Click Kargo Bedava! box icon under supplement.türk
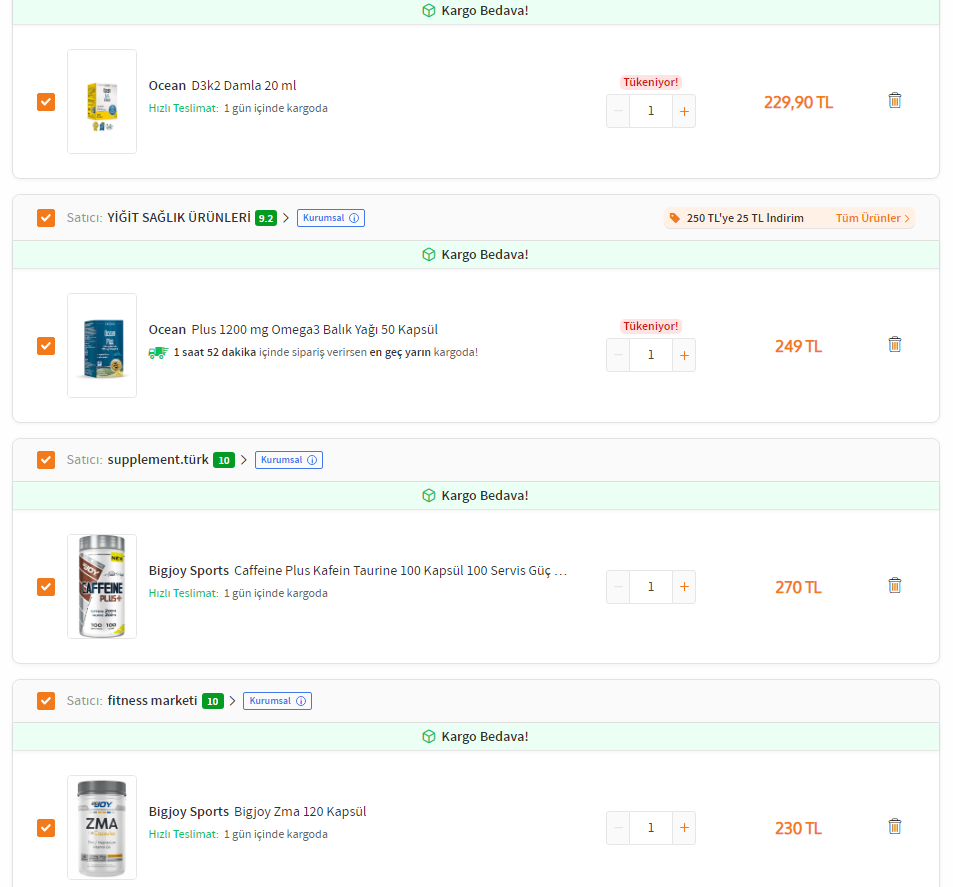The width and height of the screenshot is (953, 887). (x=428, y=495)
